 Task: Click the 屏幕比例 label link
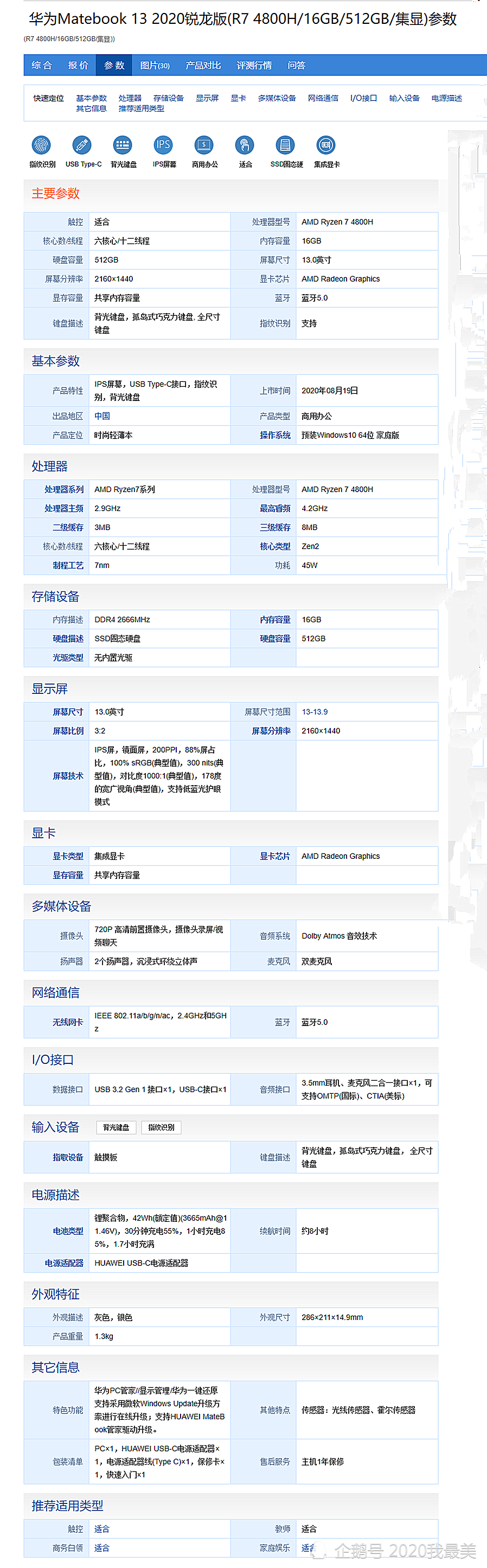coord(68,731)
